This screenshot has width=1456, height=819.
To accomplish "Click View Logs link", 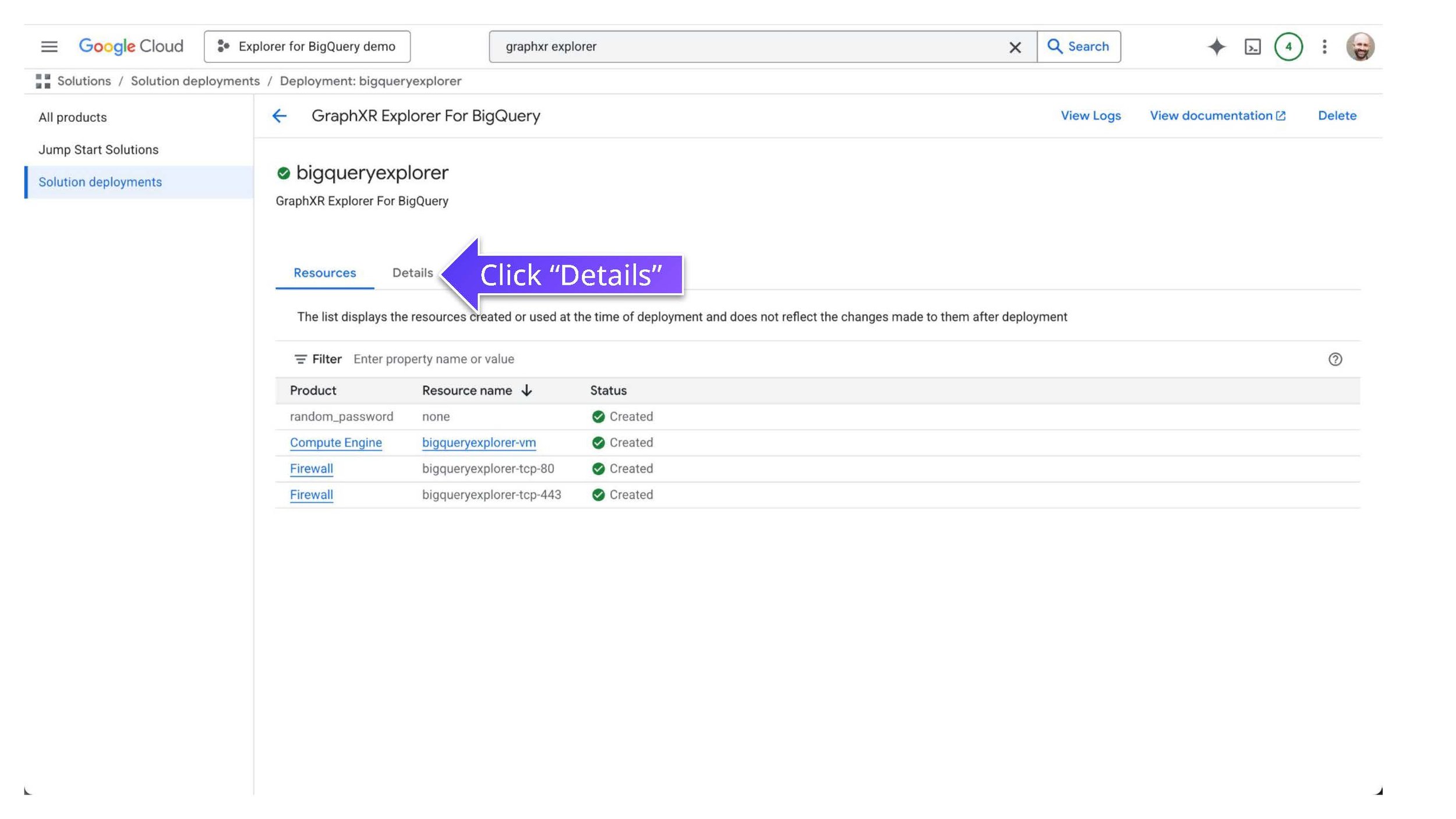I will tap(1090, 115).
